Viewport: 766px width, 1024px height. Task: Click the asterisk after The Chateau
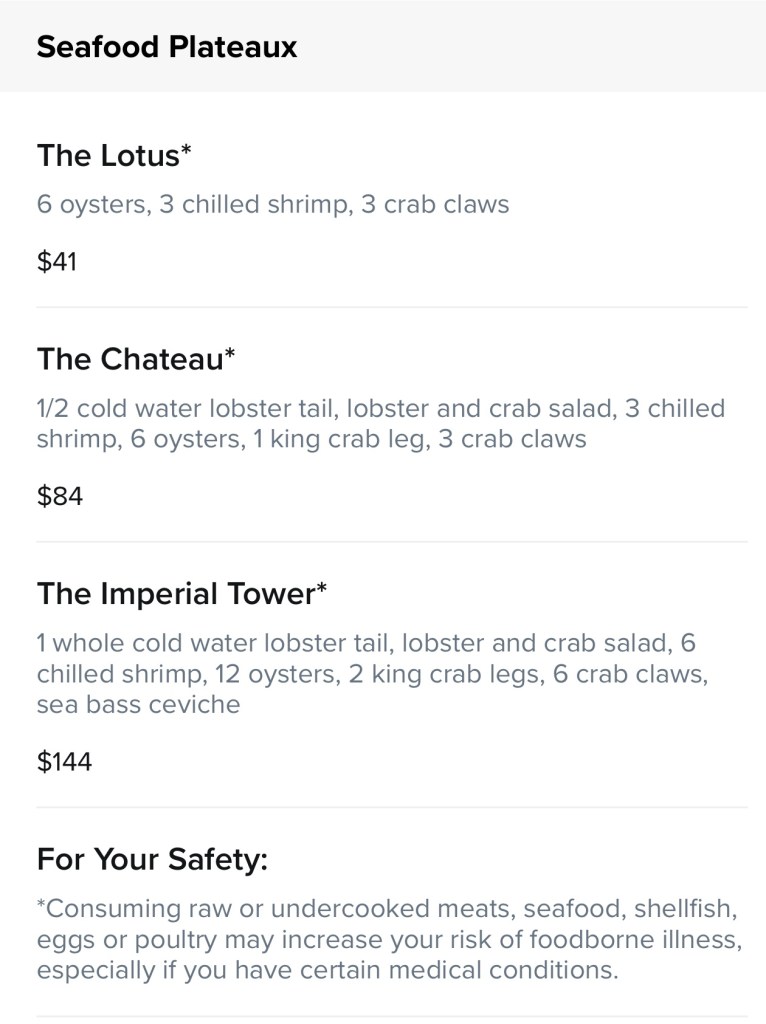coord(230,354)
